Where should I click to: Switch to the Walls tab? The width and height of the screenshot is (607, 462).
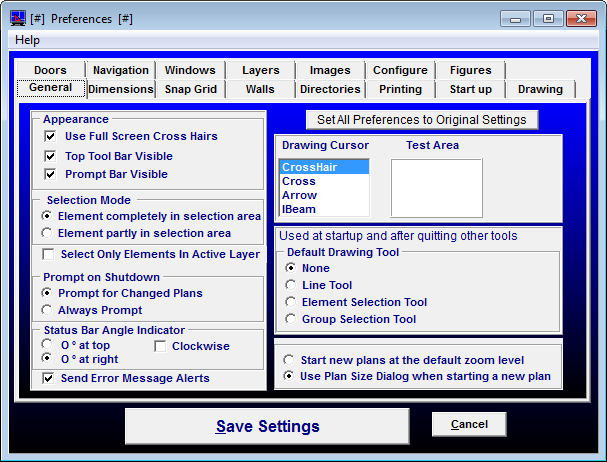coord(260,89)
